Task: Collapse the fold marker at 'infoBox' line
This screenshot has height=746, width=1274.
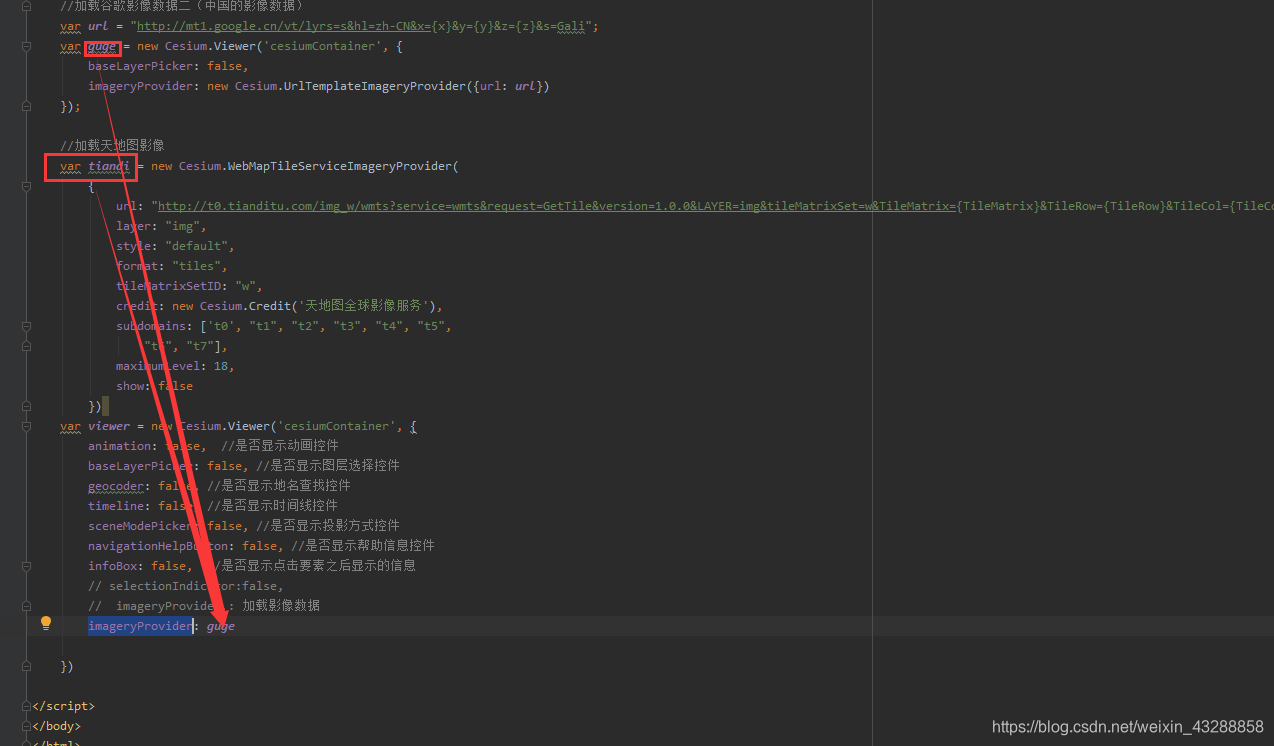Action: coord(27,566)
